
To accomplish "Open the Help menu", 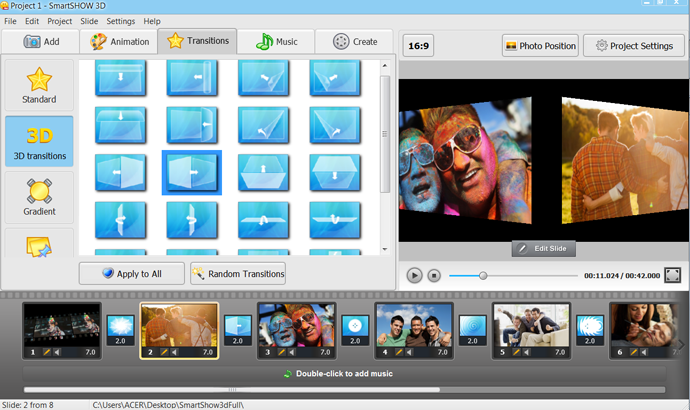I will coord(152,21).
